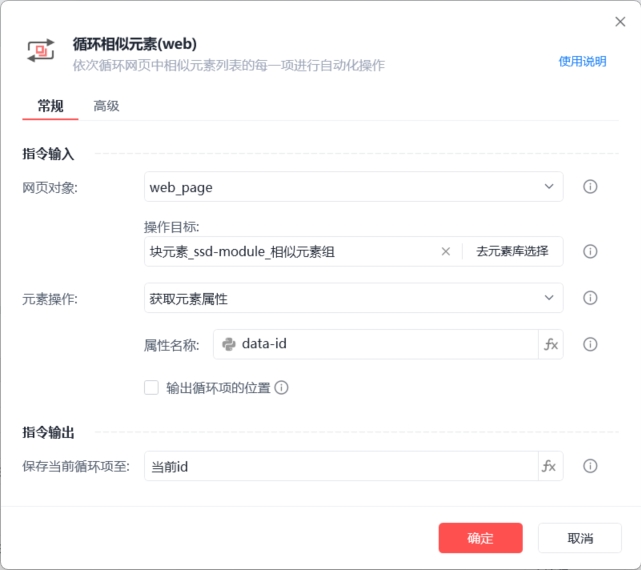Click the info icon next to 输出循环项的位置

tap(281, 387)
